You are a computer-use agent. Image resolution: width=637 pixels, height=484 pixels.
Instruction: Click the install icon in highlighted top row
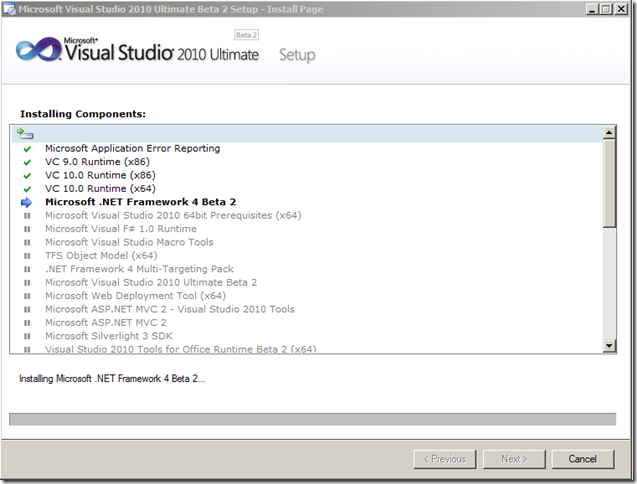25,133
